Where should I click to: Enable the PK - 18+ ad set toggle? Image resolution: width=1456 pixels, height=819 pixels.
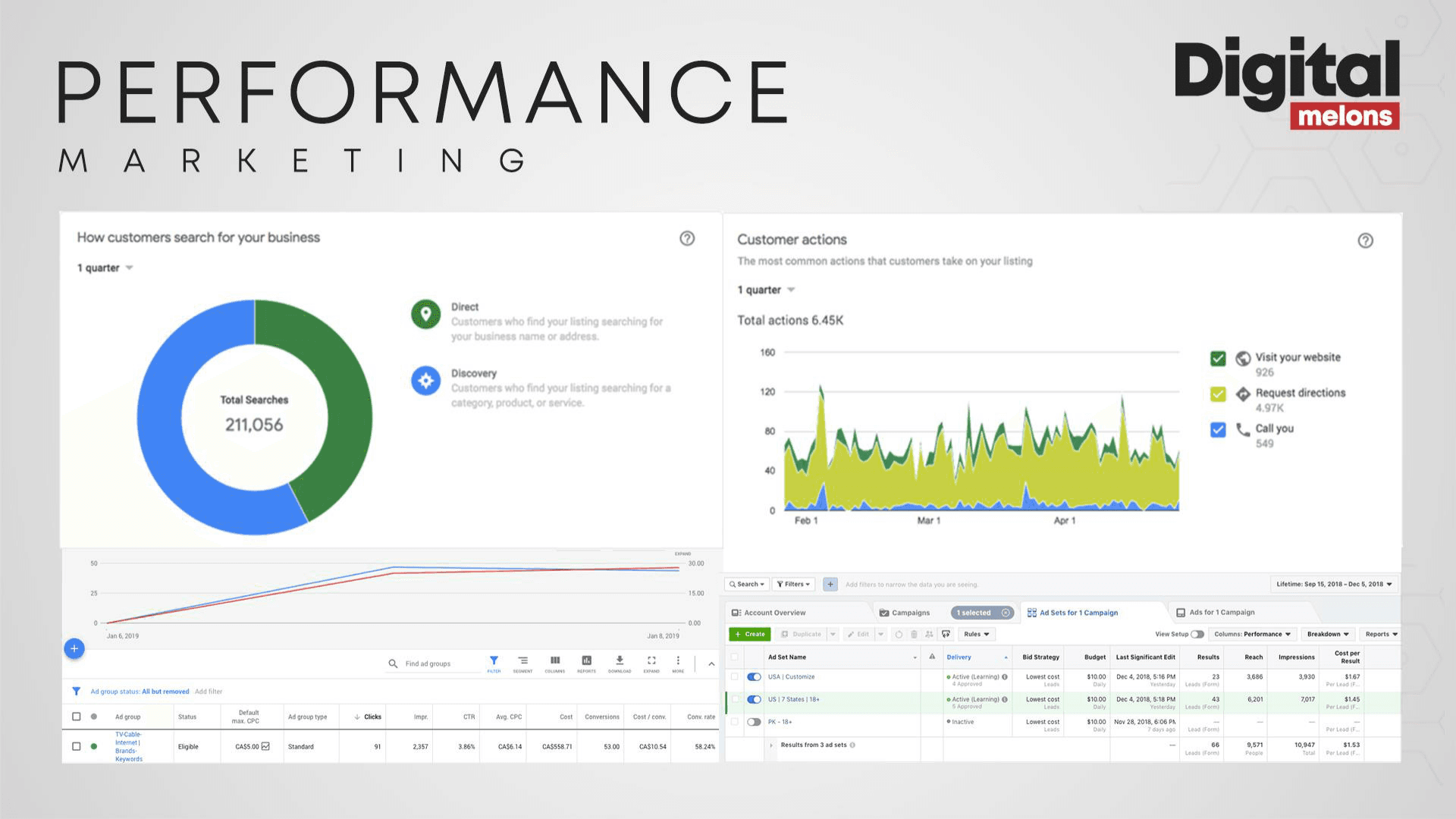pyautogui.click(x=754, y=722)
